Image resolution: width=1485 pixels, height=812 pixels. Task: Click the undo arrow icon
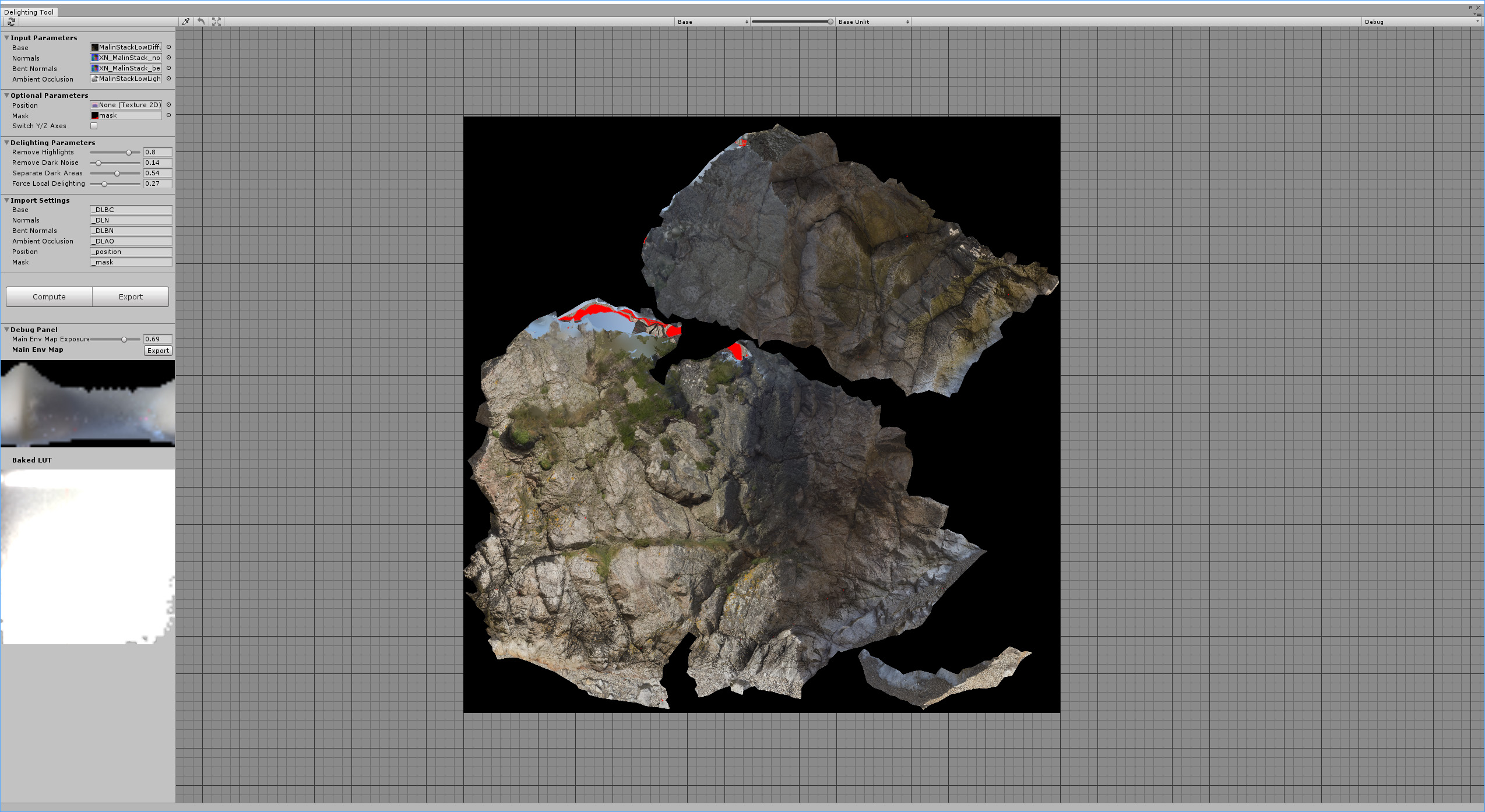pyautogui.click(x=201, y=22)
